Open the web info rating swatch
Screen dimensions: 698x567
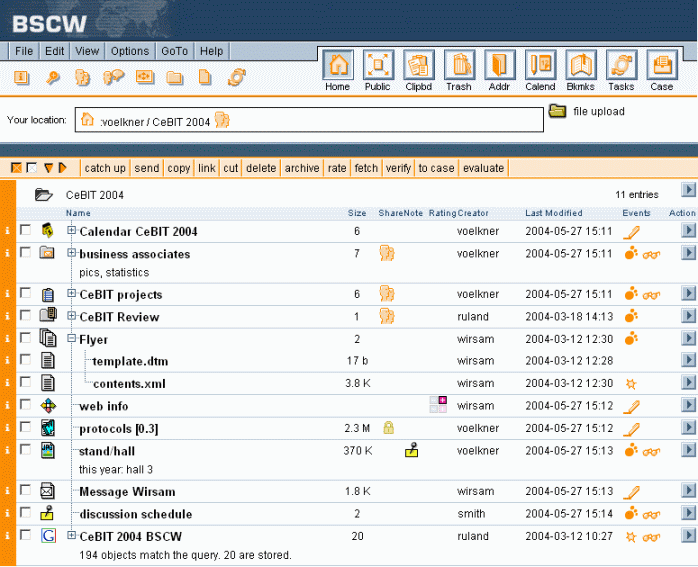[438, 405]
